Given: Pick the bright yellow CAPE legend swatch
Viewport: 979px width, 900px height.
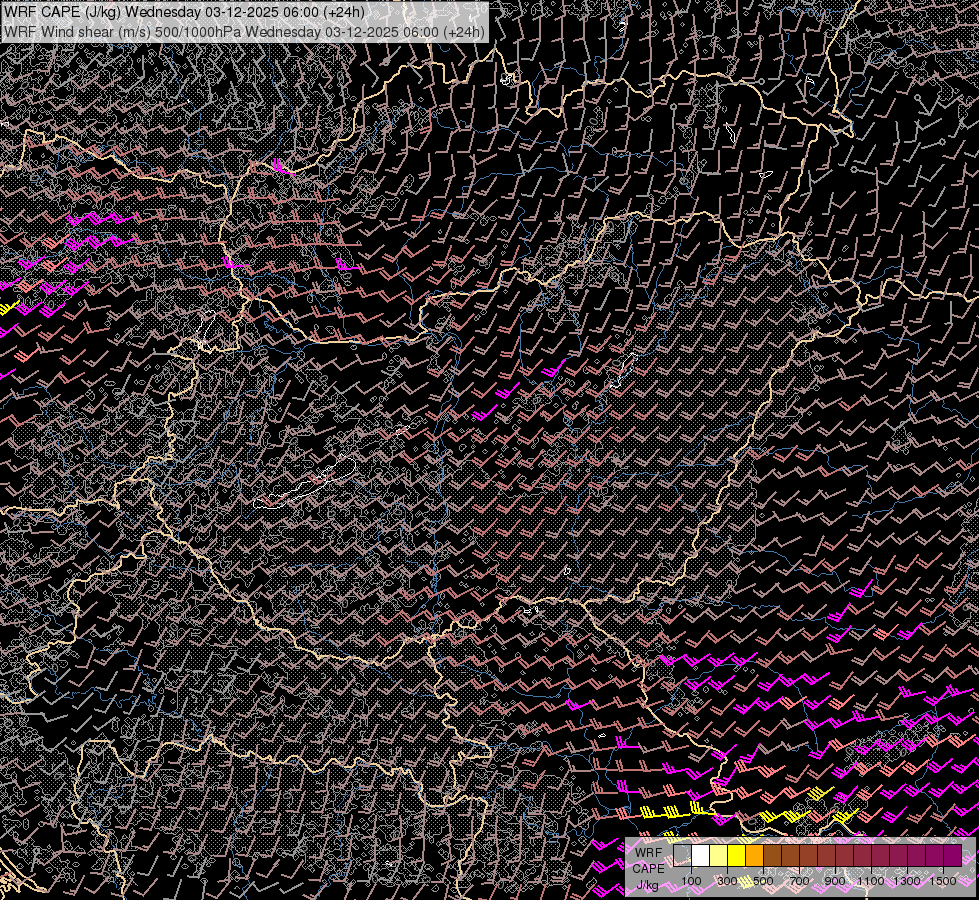Looking at the screenshot, I should pos(737,856).
